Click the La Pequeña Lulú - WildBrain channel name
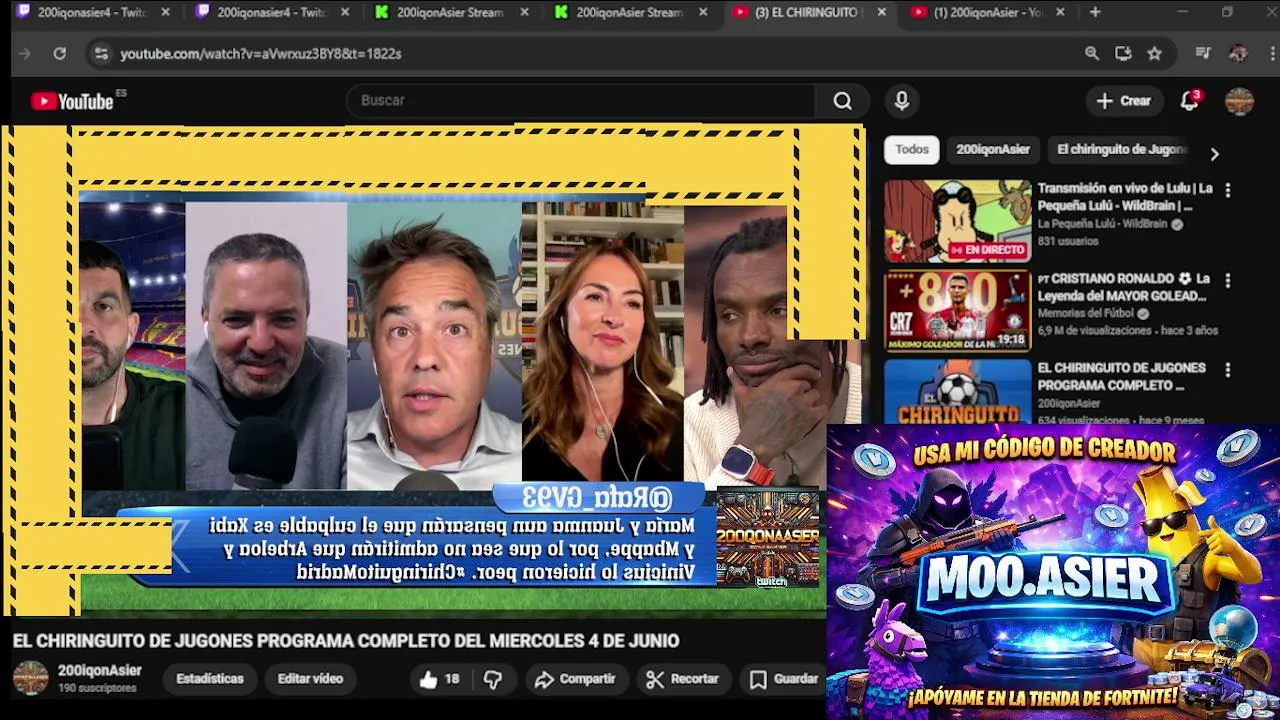This screenshot has height=720, width=1280. [1103, 224]
